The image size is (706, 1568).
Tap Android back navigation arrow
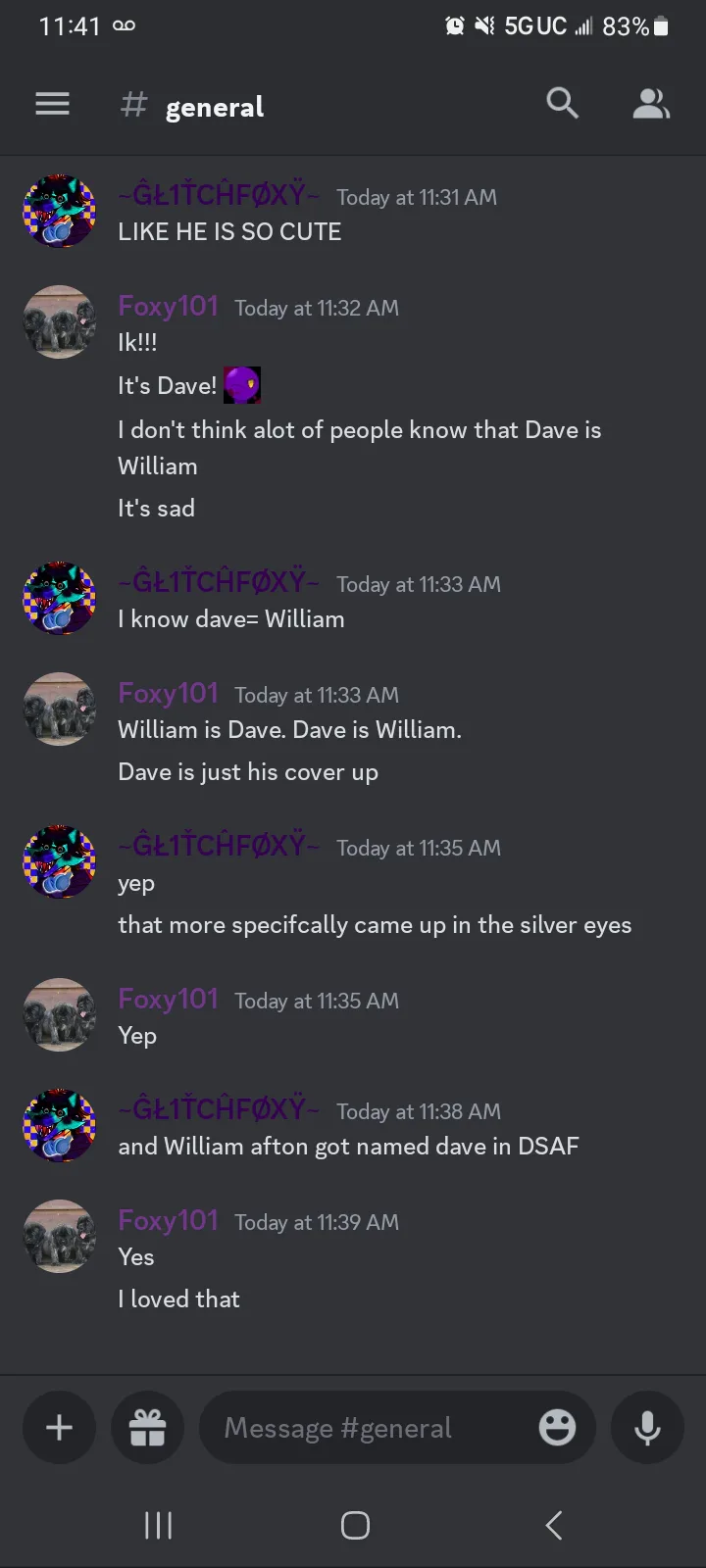553,1525
